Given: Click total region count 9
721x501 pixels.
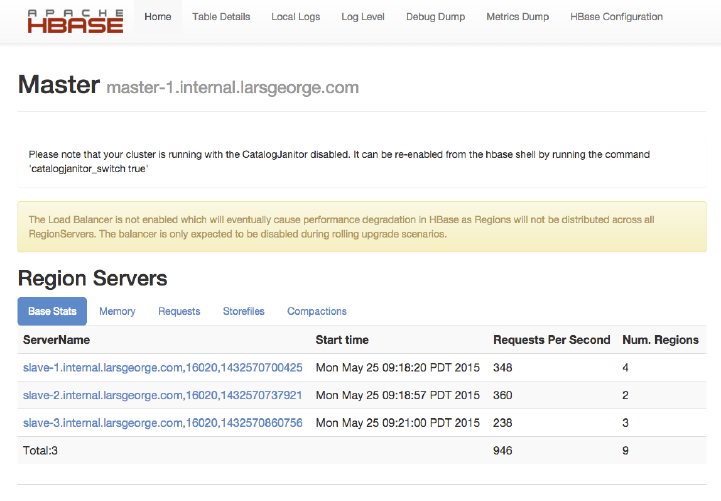Looking at the screenshot, I should coord(625,450).
